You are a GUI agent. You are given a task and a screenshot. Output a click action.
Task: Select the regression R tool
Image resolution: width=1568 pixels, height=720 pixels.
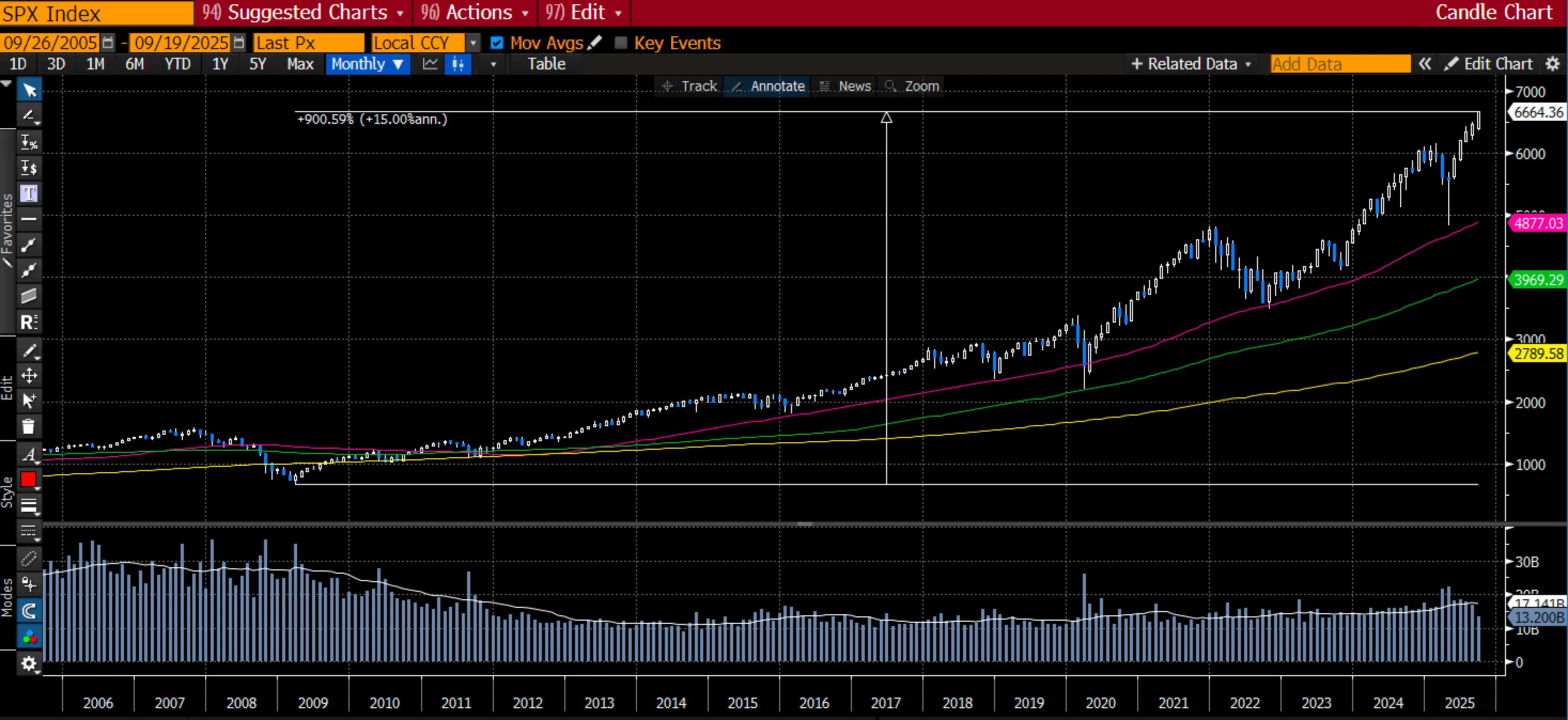tap(29, 322)
